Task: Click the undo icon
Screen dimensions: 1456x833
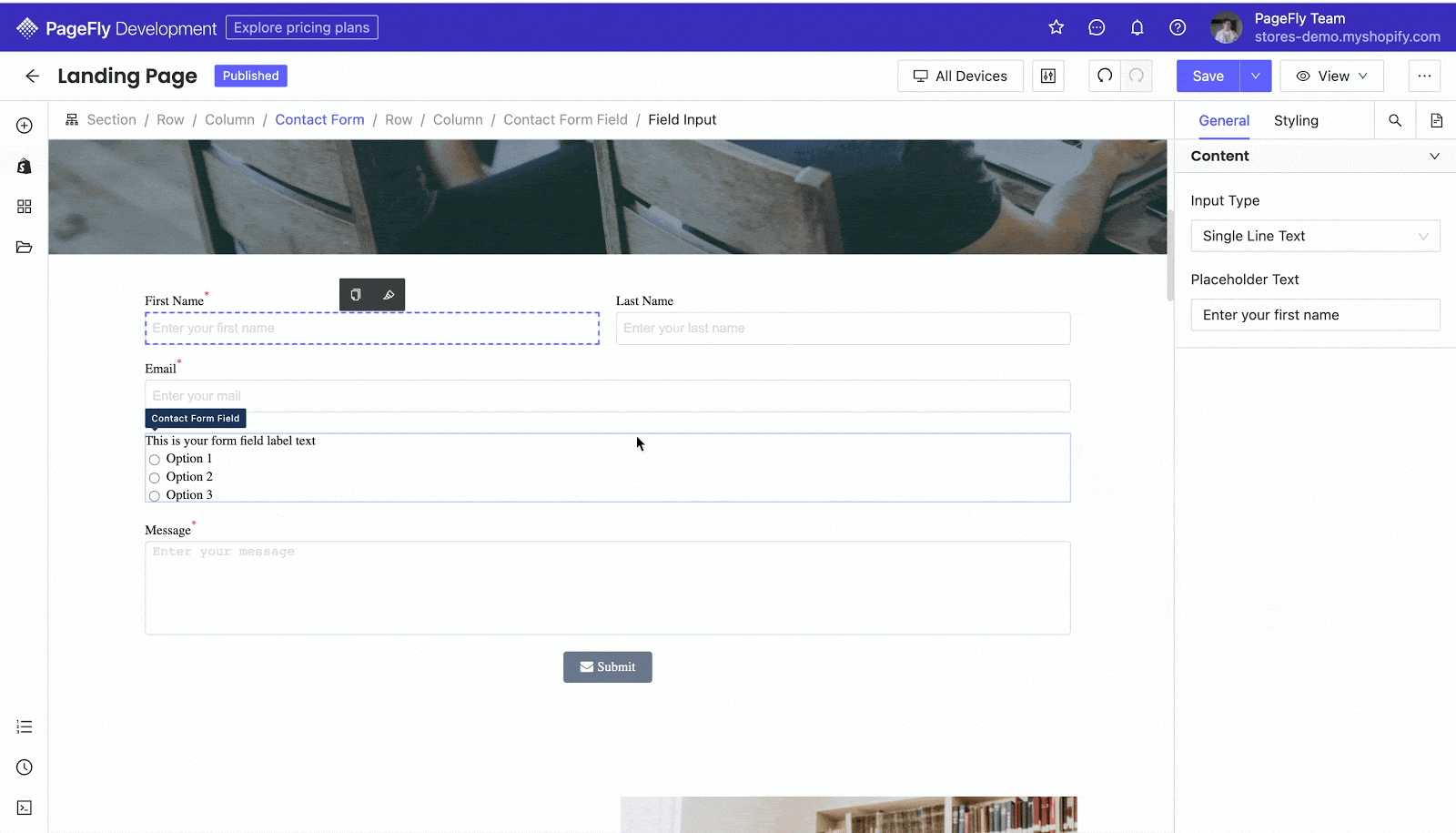Action: tap(1105, 76)
